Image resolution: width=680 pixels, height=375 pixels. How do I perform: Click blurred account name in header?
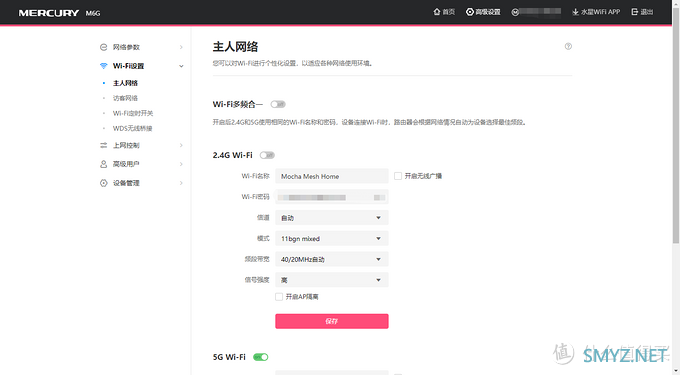click(540, 12)
